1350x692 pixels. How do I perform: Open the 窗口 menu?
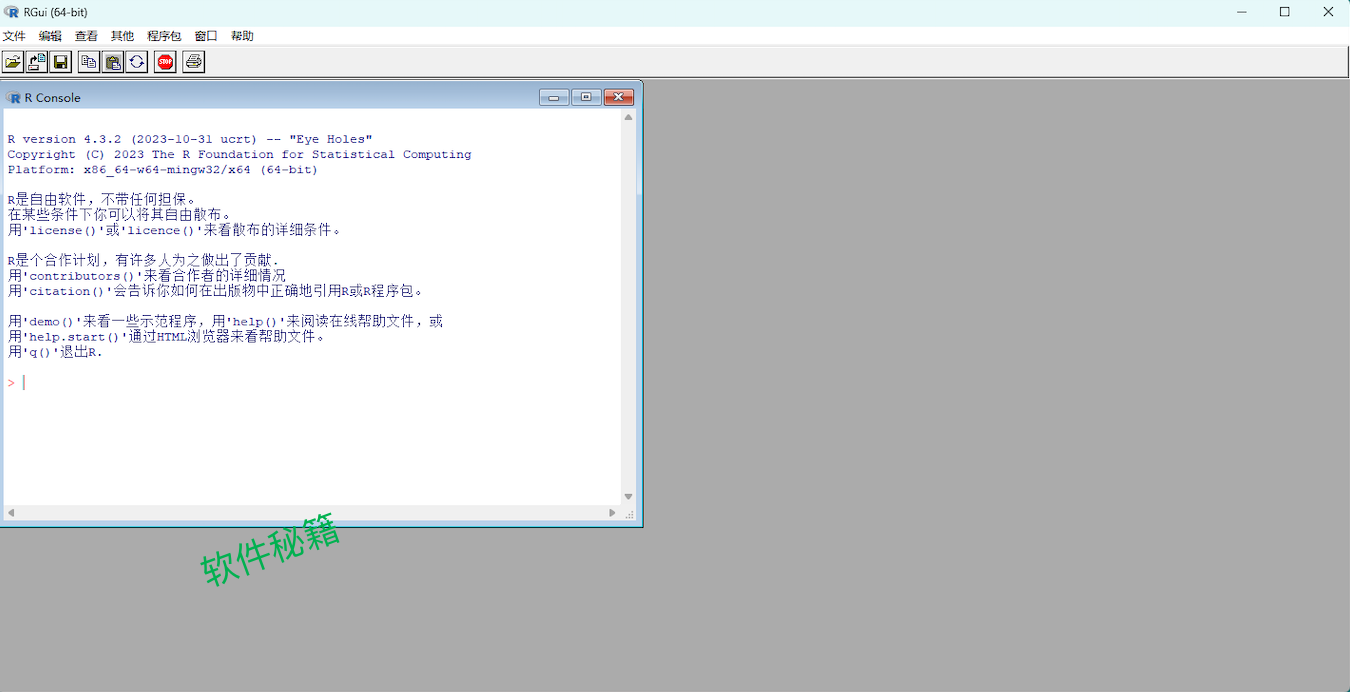click(x=205, y=35)
